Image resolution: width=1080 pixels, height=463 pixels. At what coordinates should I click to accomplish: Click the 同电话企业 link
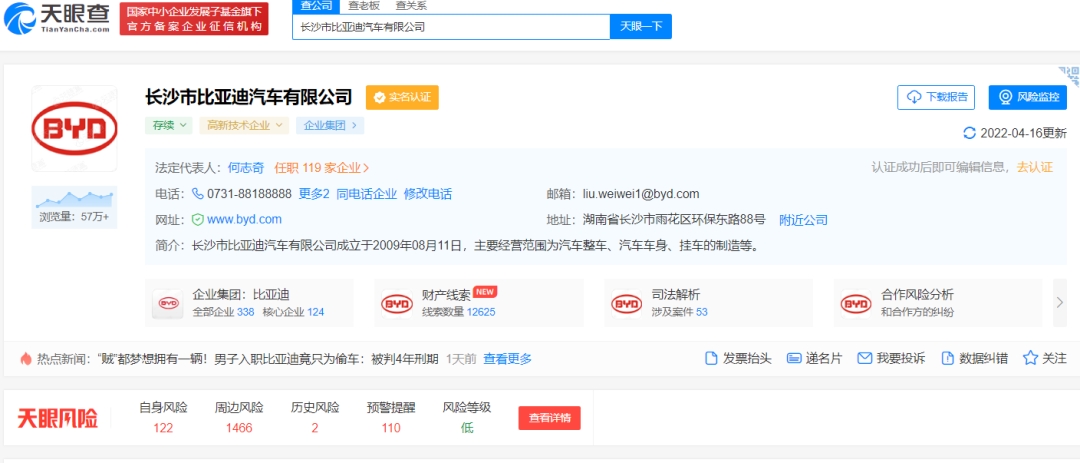click(366, 194)
